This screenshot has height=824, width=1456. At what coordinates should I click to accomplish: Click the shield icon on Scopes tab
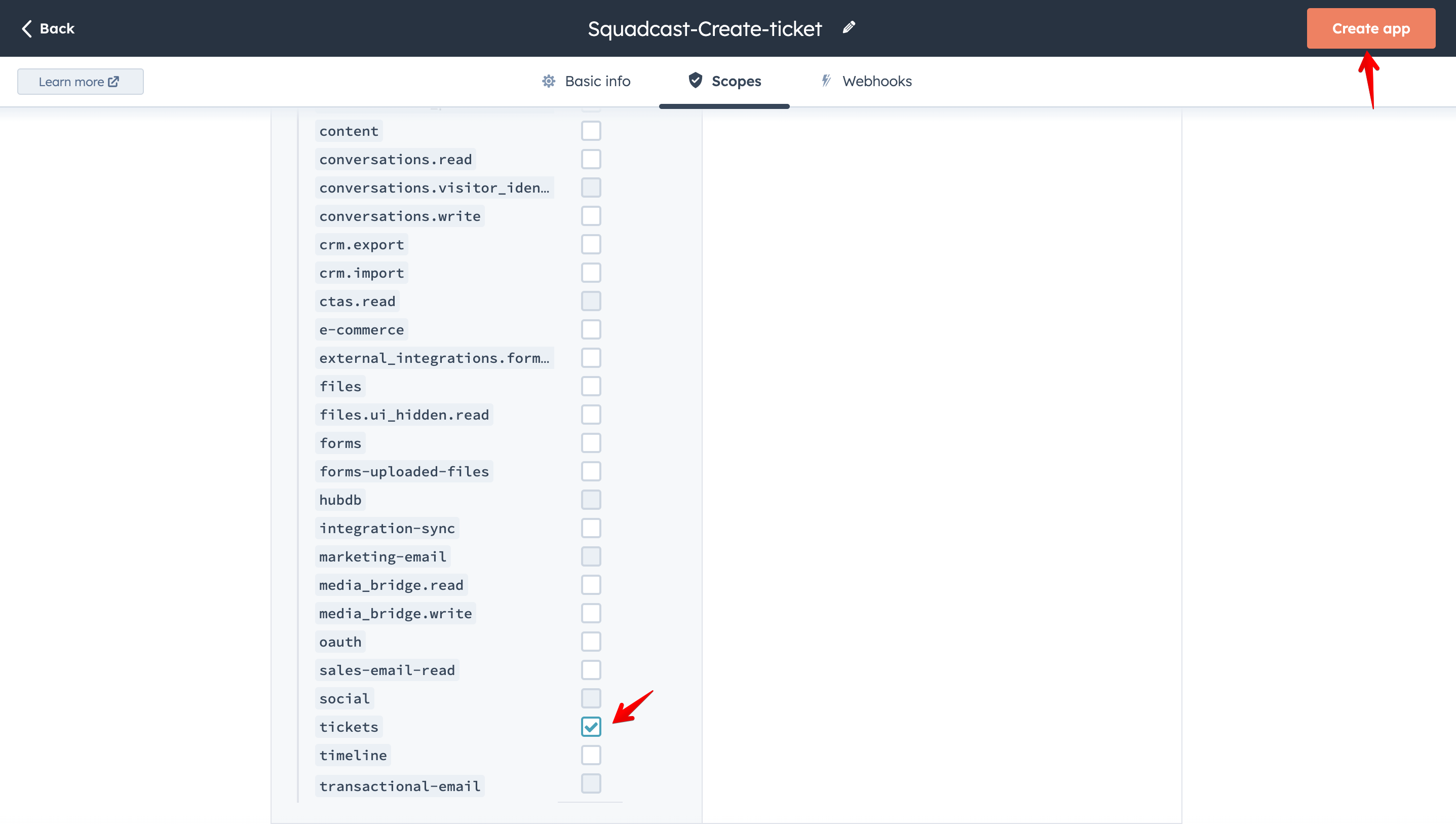pyautogui.click(x=695, y=81)
